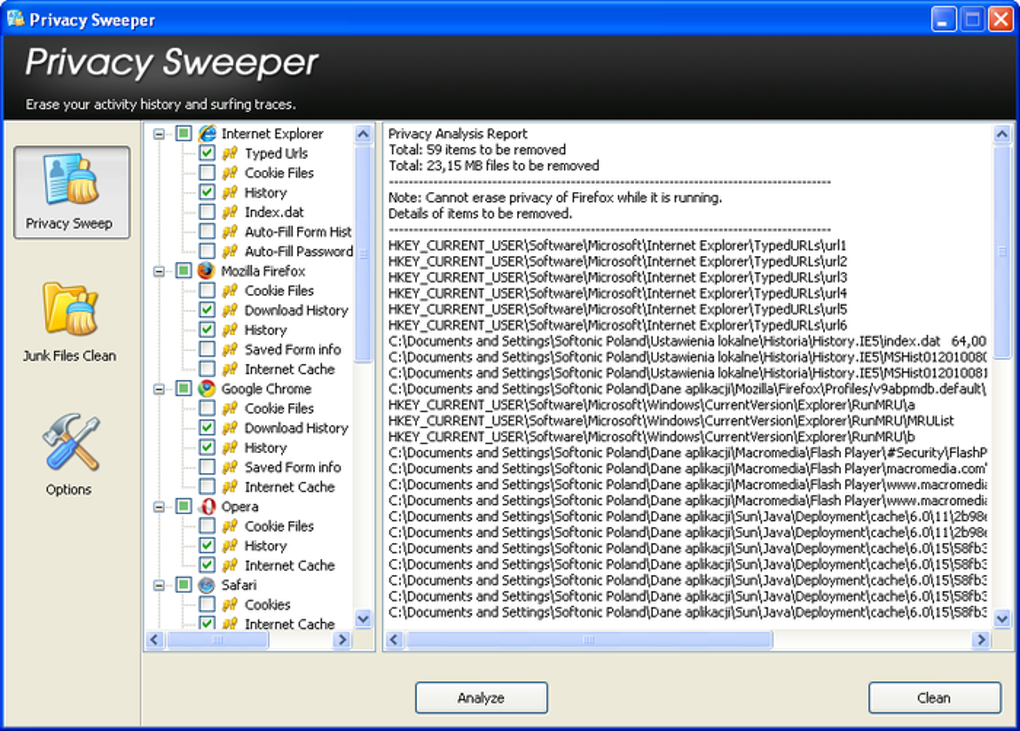
Task: Click the icon beside Auto-Fill Password
Action: (230, 251)
